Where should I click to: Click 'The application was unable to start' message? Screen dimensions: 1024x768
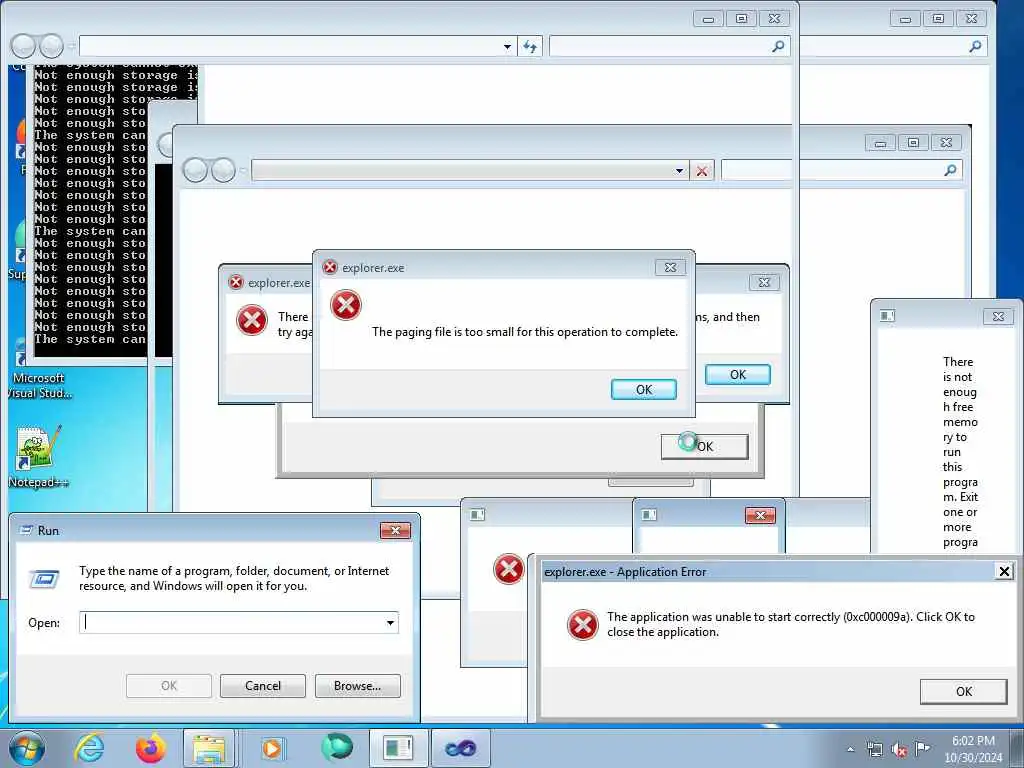click(x=791, y=624)
